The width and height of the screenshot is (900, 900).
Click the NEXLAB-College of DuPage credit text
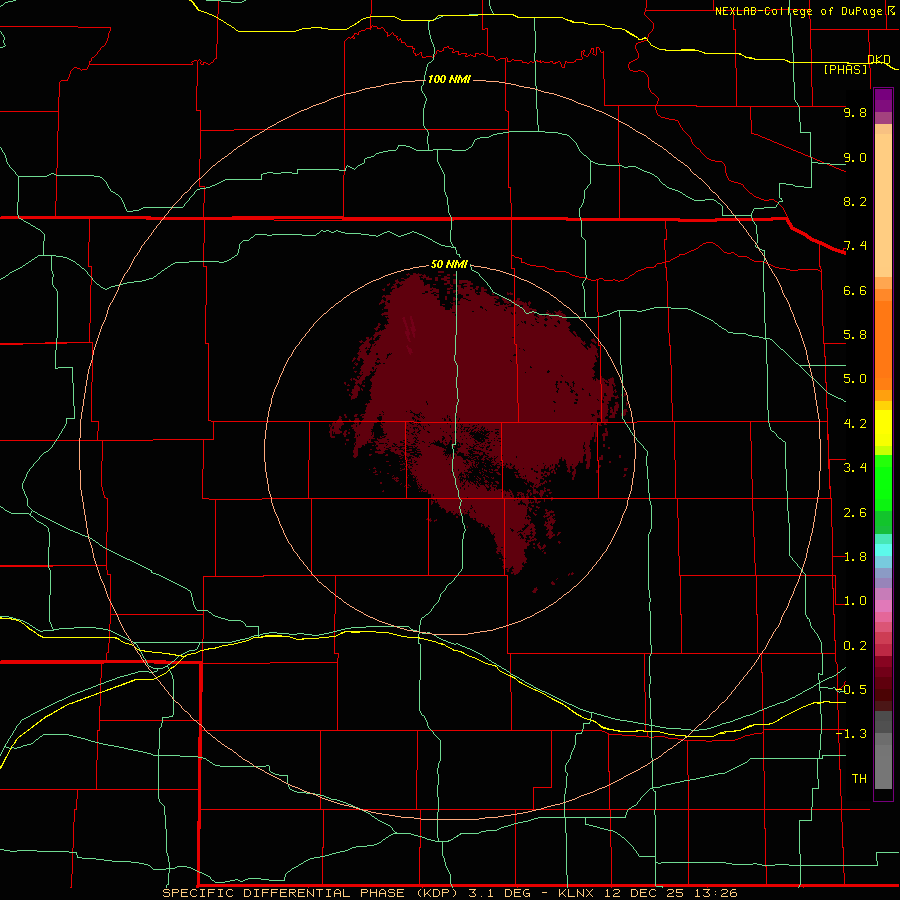(800, 11)
